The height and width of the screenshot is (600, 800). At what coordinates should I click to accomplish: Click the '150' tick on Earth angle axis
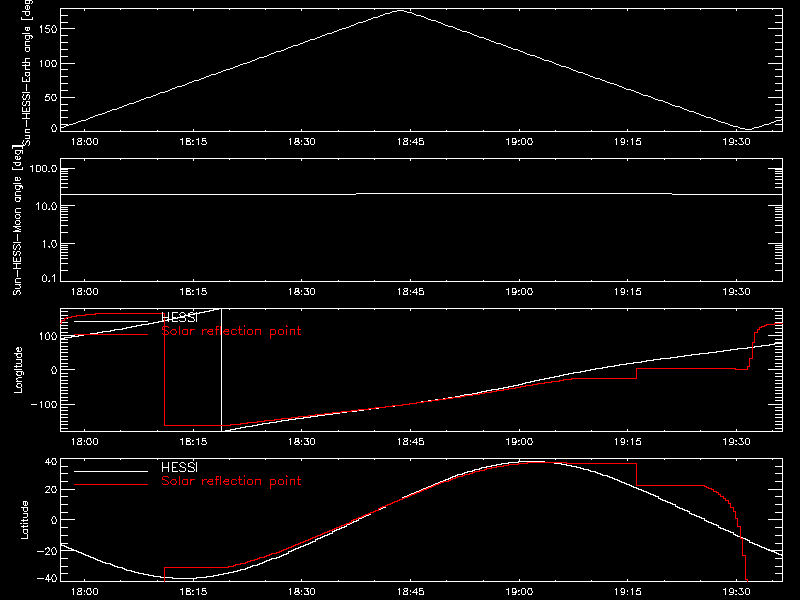pos(48,29)
